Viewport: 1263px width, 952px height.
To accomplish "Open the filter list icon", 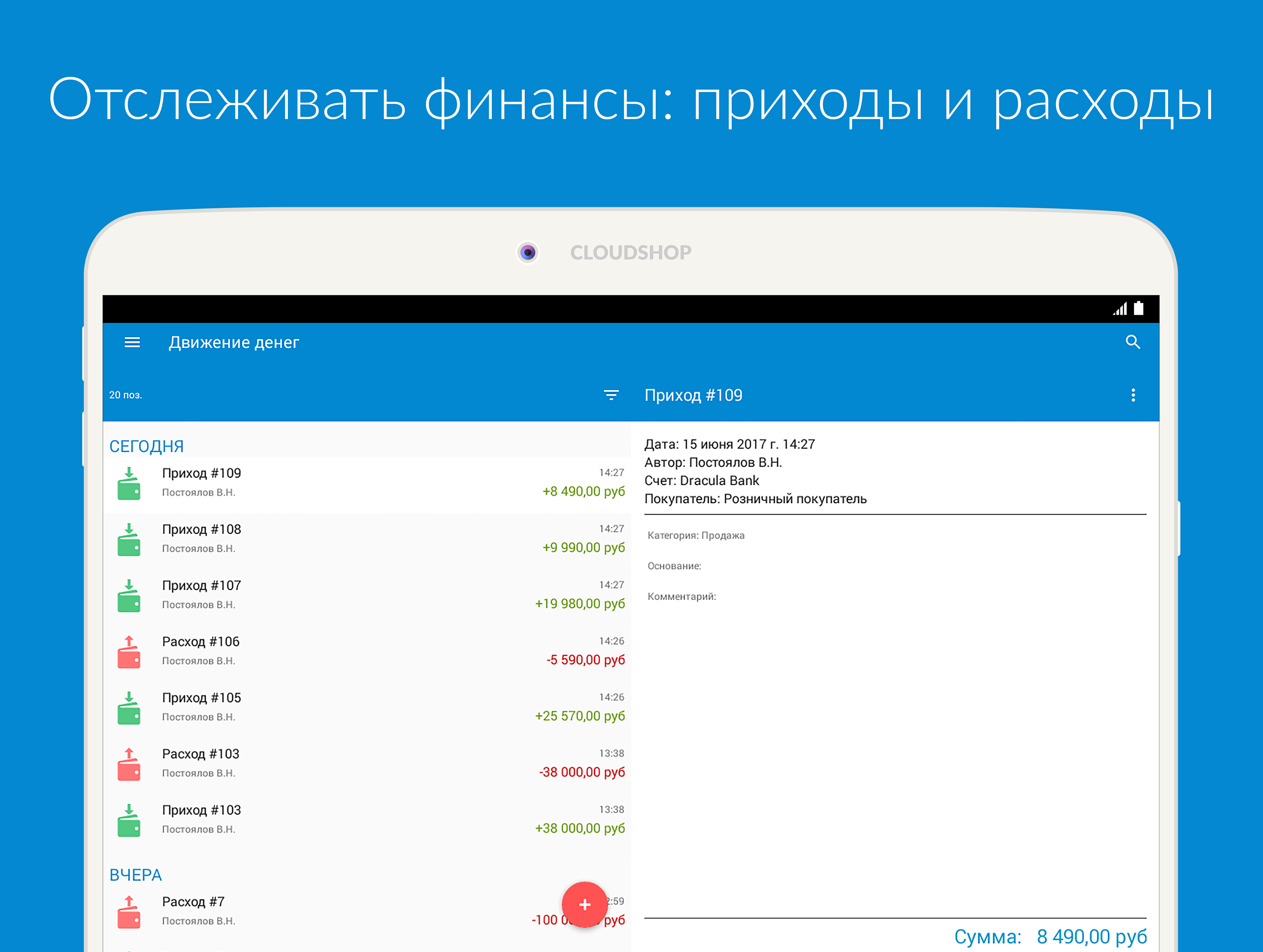I will point(611,395).
